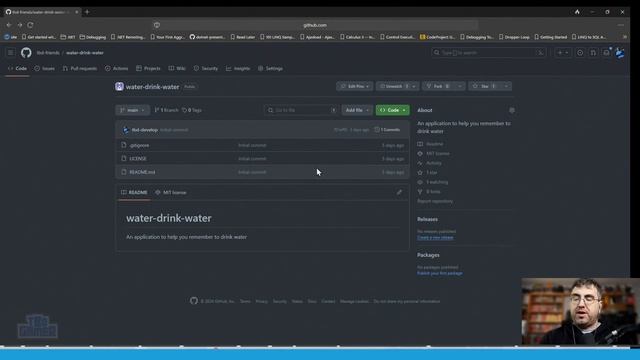This screenshot has width=640, height=360.
Task: Click the commit author avatar in latest commit row
Action: pos(126,130)
